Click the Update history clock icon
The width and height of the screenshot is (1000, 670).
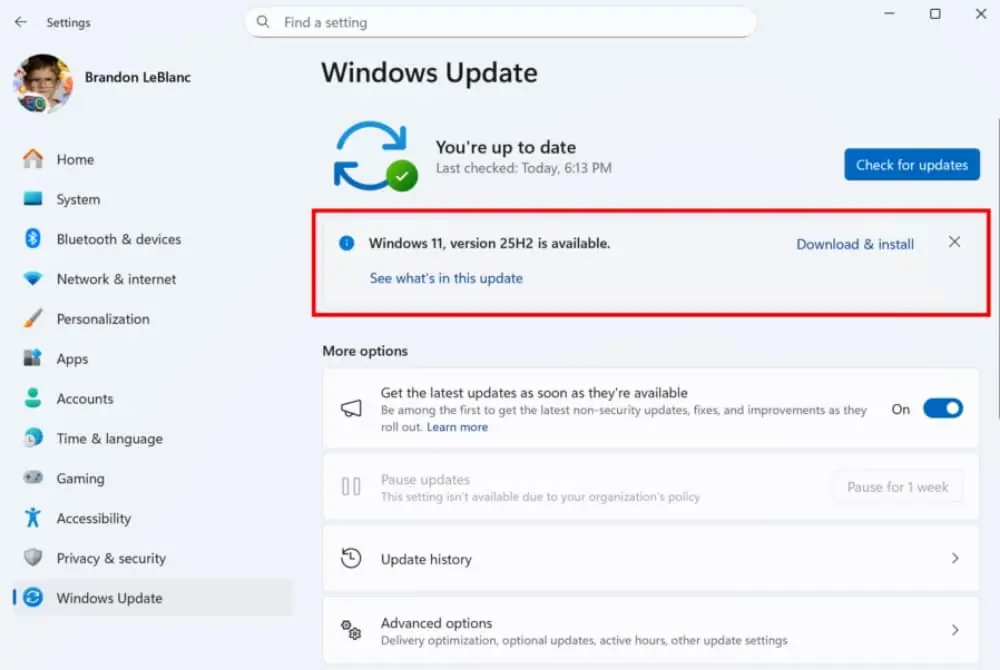(x=351, y=558)
